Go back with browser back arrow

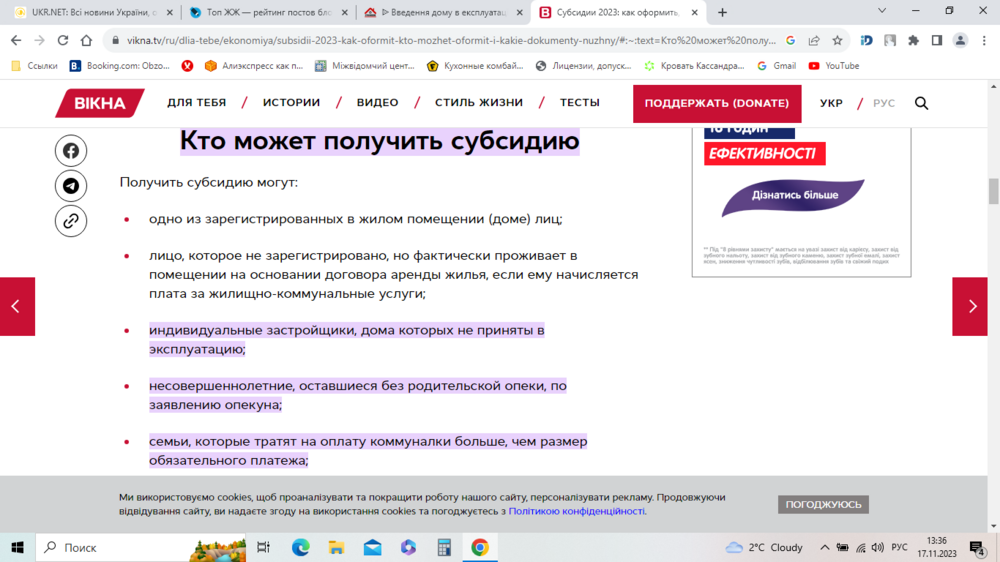(16, 40)
